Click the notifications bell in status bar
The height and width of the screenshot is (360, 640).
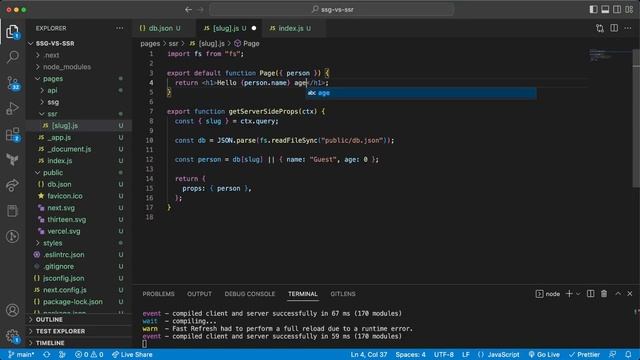628,354
